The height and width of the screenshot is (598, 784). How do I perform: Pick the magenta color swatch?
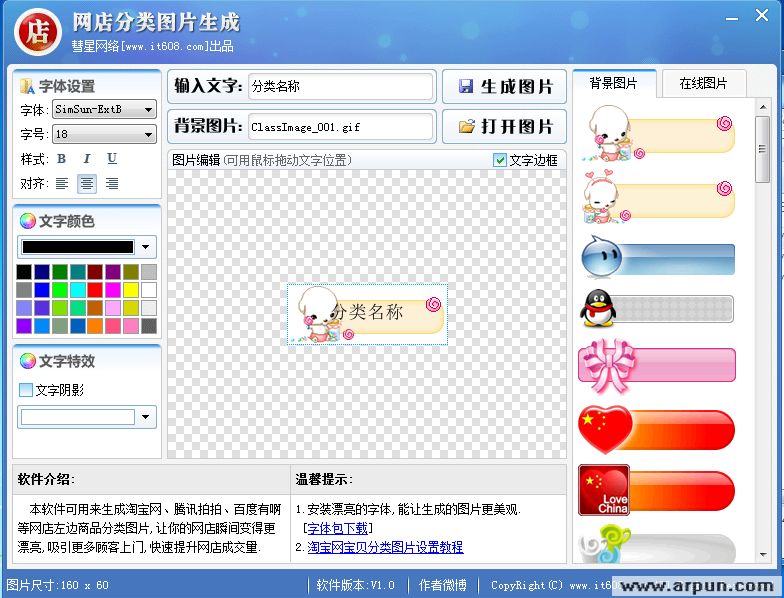coord(113,290)
